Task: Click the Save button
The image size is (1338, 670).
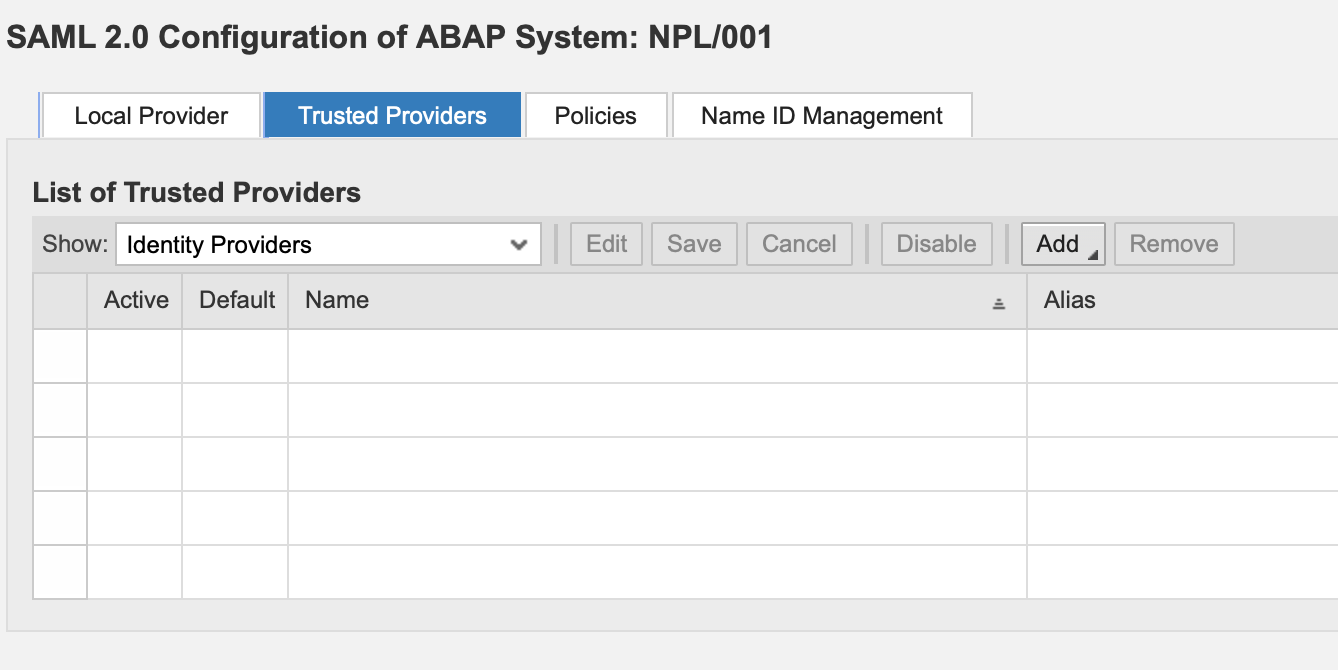Action: pyautogui.click(x=694, y=244)
